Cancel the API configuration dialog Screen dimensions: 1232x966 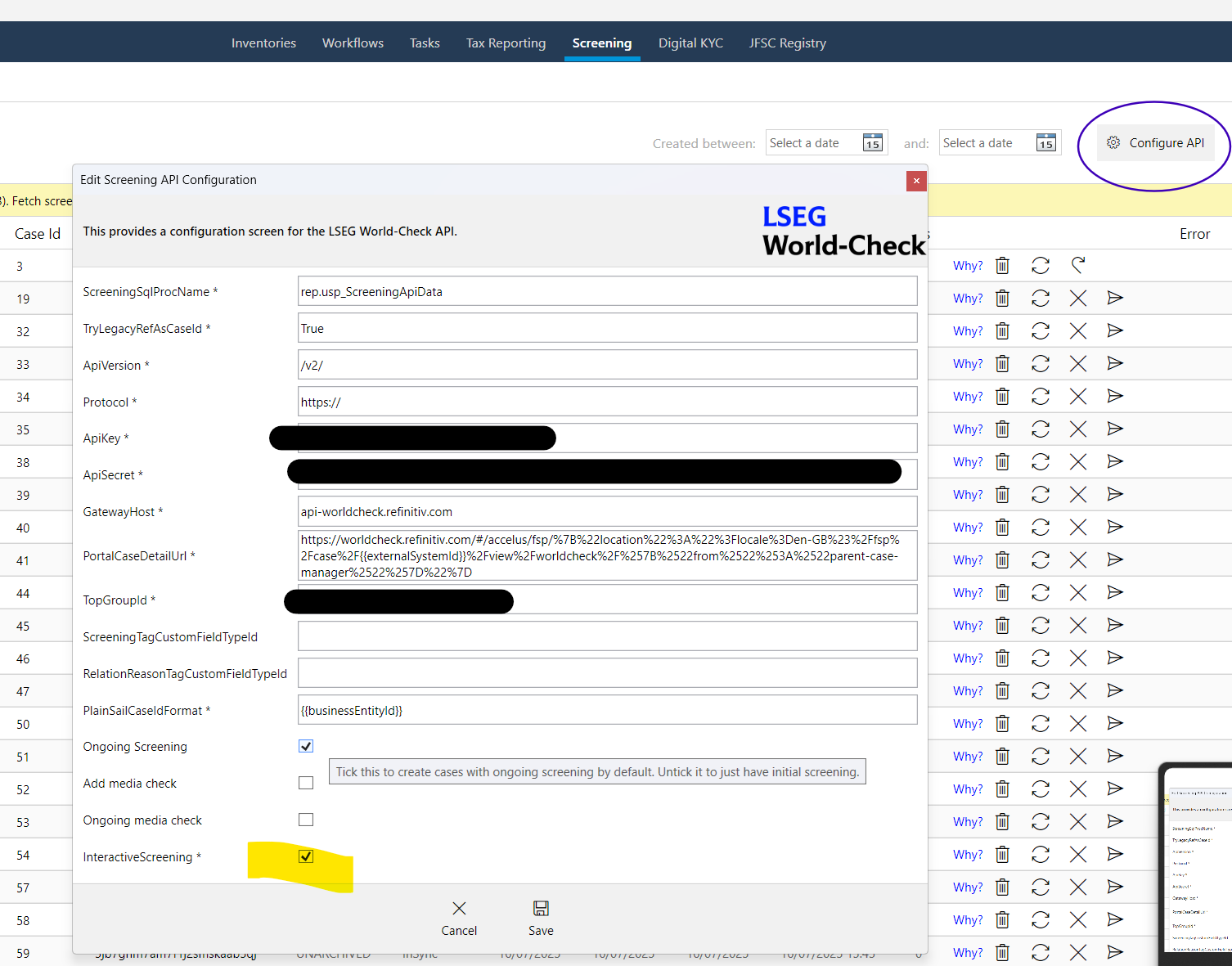coord(459,919)
